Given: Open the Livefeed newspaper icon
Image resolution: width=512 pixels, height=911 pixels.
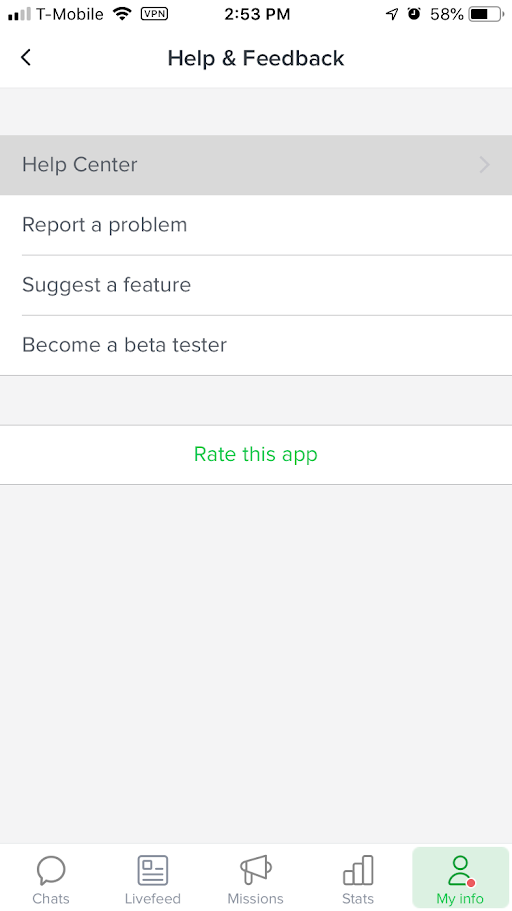Looking at the screenshot, I should [x=153, y=870].
